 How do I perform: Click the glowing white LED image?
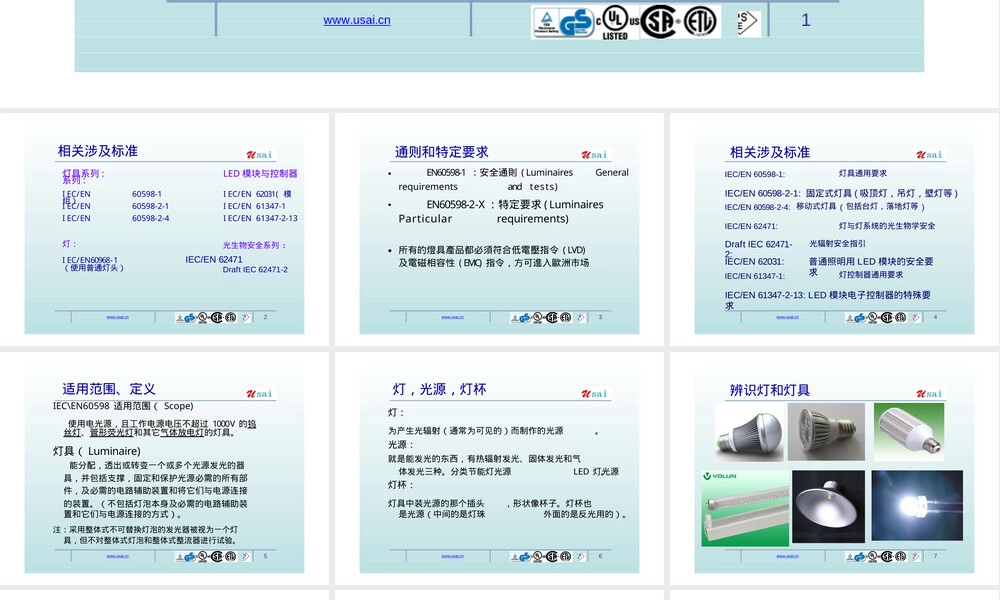tap(917, 506)
